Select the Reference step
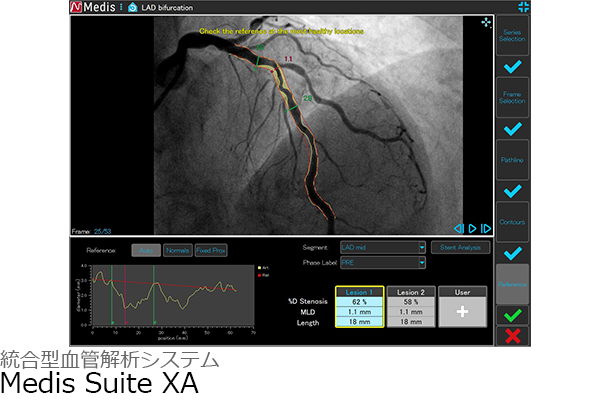This screenshot has width=600, height=400. [x=512, y=284]
